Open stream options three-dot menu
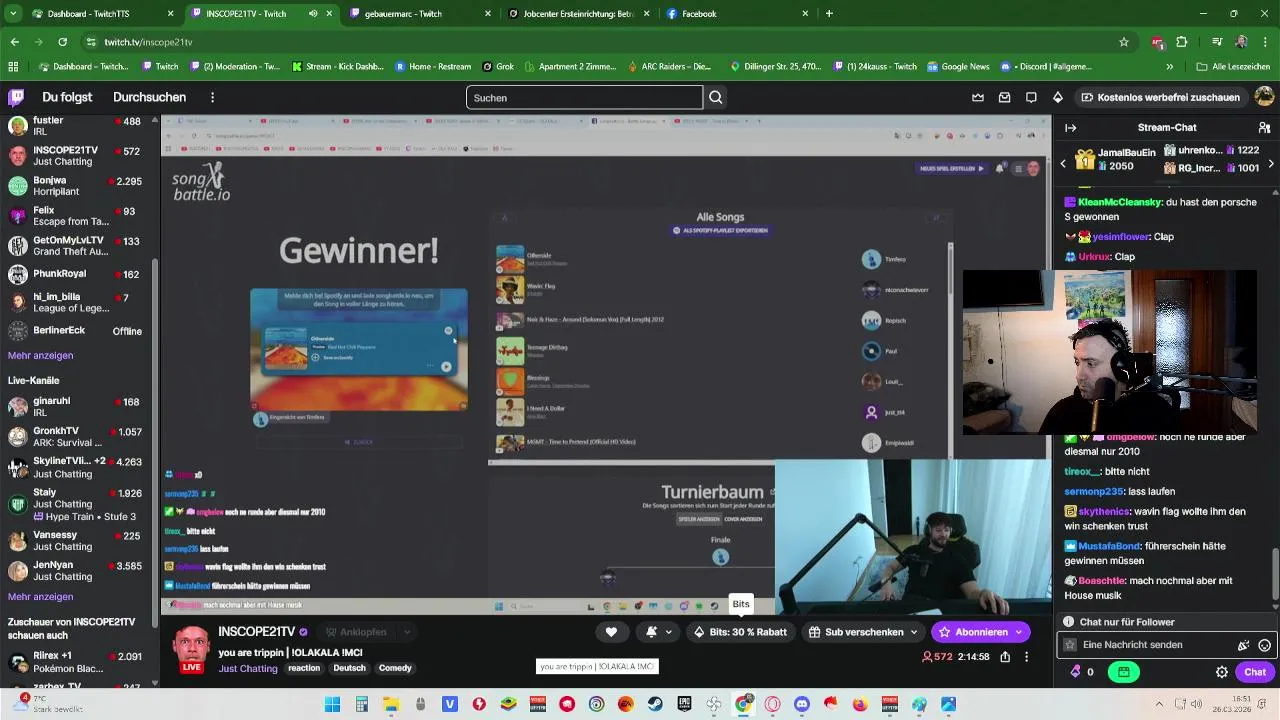The width and height of the screenshot is (1280, 720). tap(1026, 657)
